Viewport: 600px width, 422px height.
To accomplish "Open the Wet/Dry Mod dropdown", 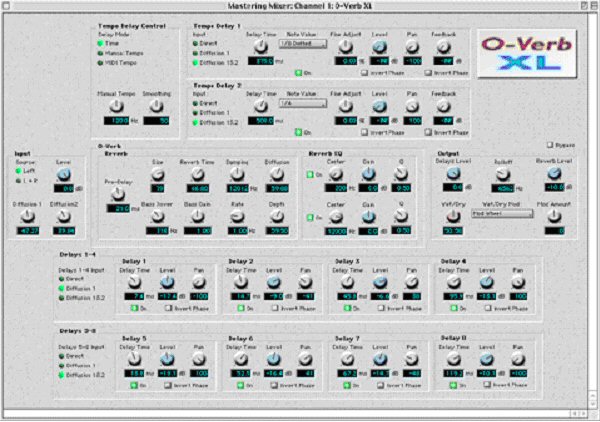I will pos(502,214).
